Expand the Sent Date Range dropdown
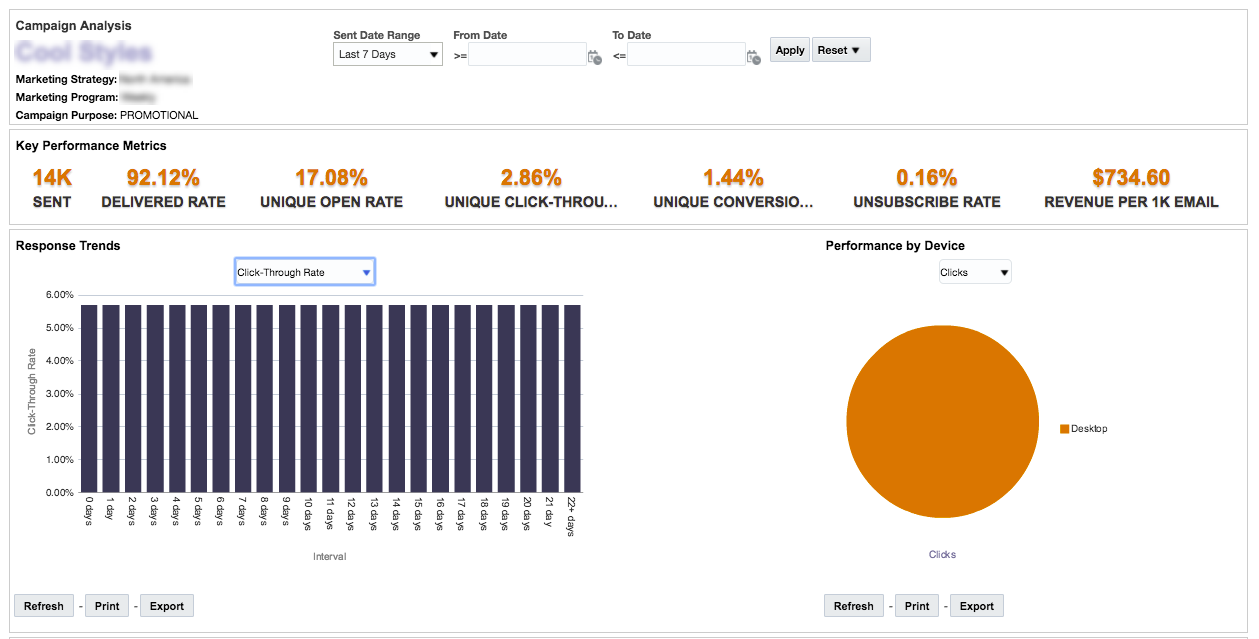 pyautogui.click(x=388, y=54)
